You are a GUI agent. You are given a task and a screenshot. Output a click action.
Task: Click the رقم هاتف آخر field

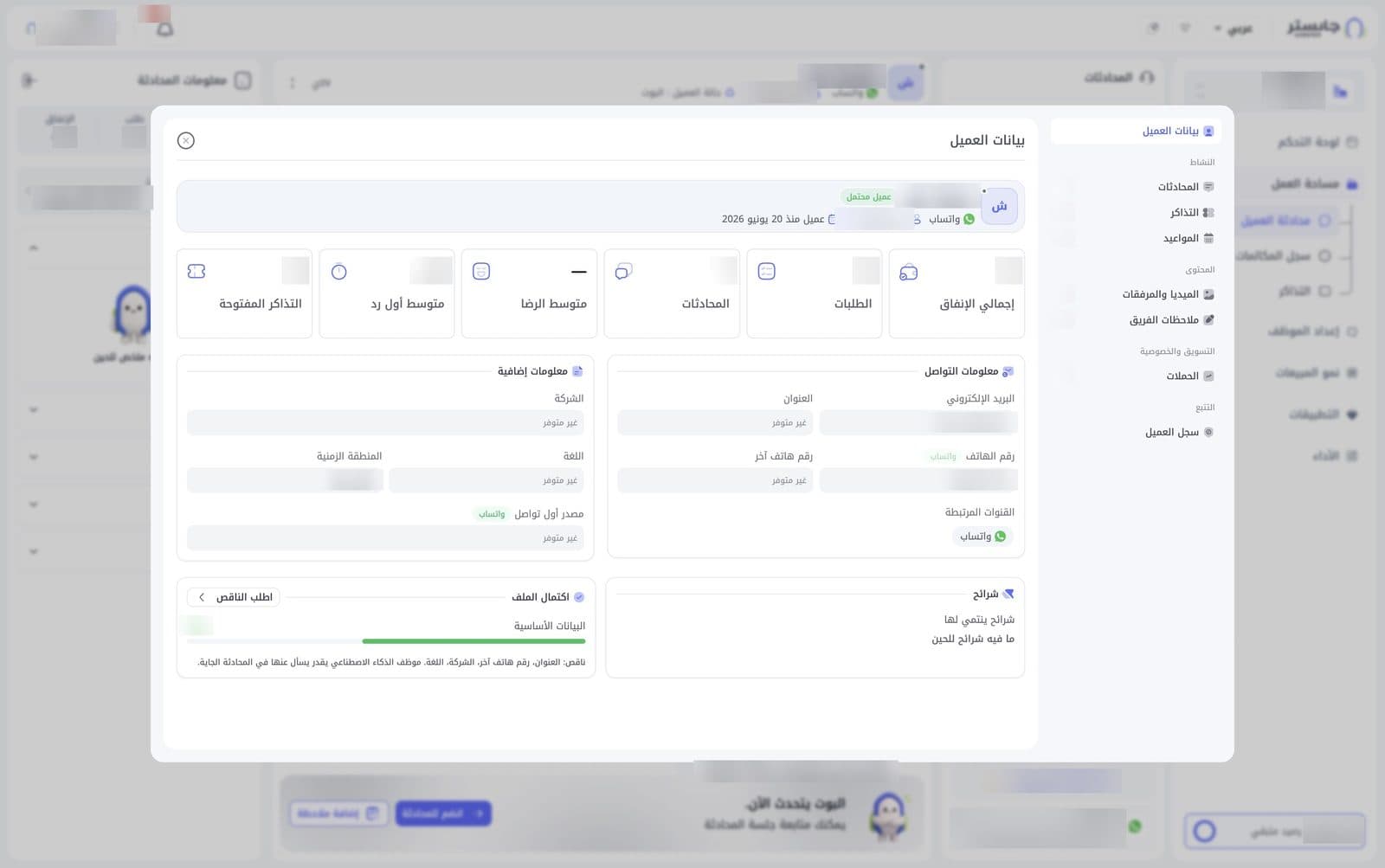[715, 480]
